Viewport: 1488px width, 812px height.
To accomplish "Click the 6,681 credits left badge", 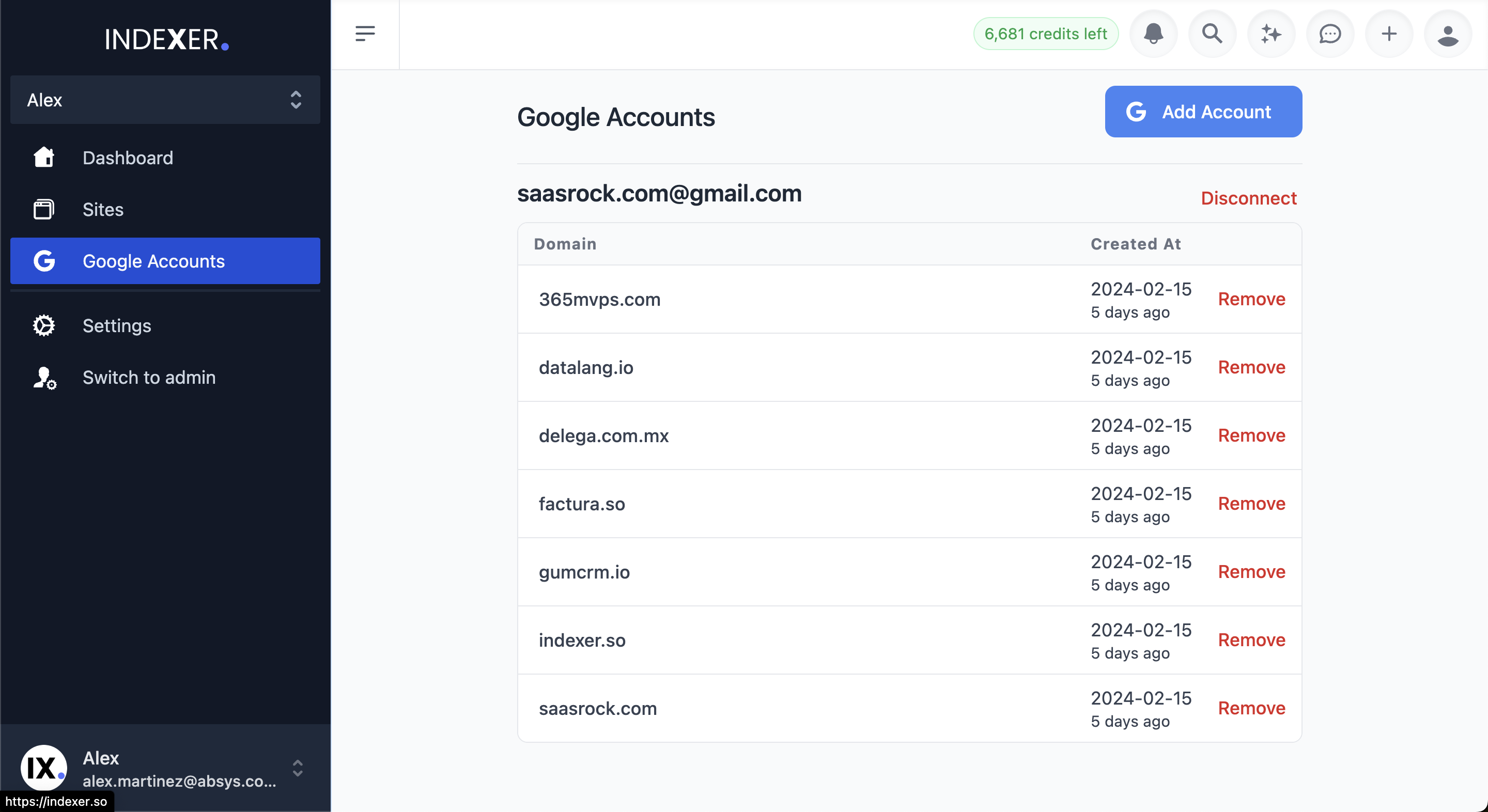I will click(x=1046, y=34).
